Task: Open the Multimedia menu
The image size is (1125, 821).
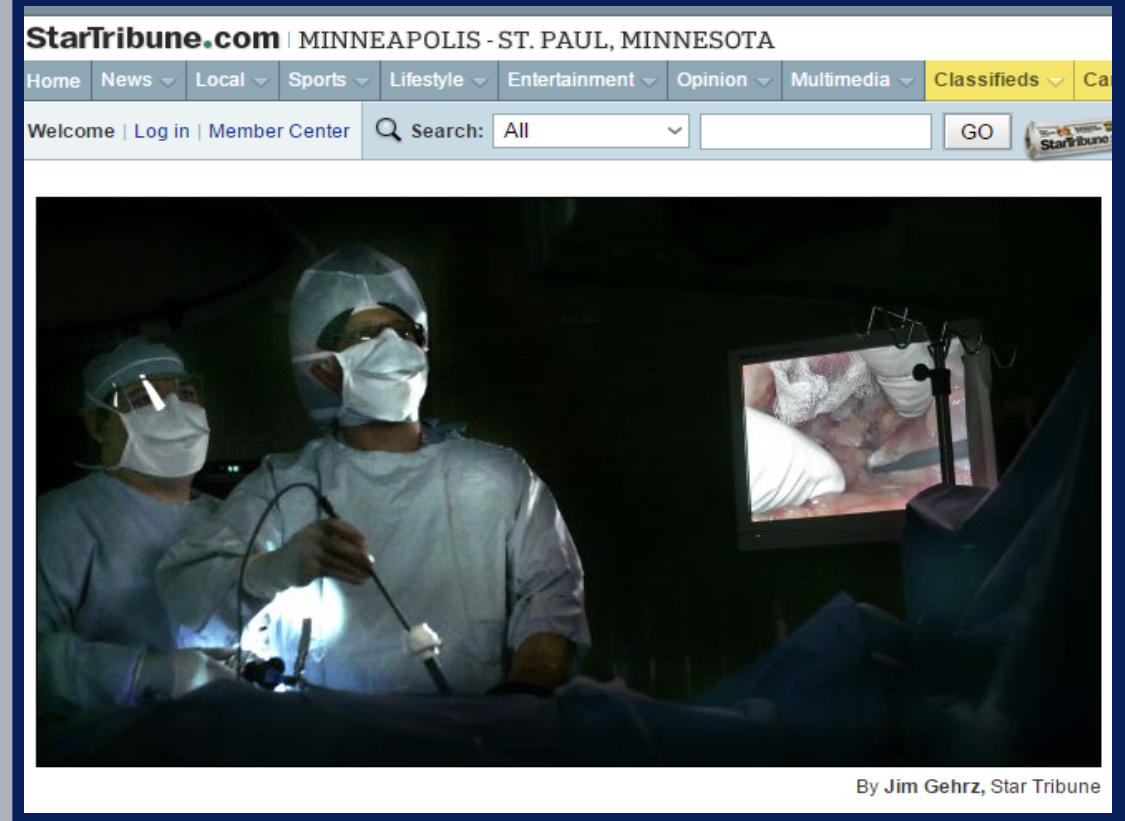Action: pyautogui.click(x=853, y=80)
